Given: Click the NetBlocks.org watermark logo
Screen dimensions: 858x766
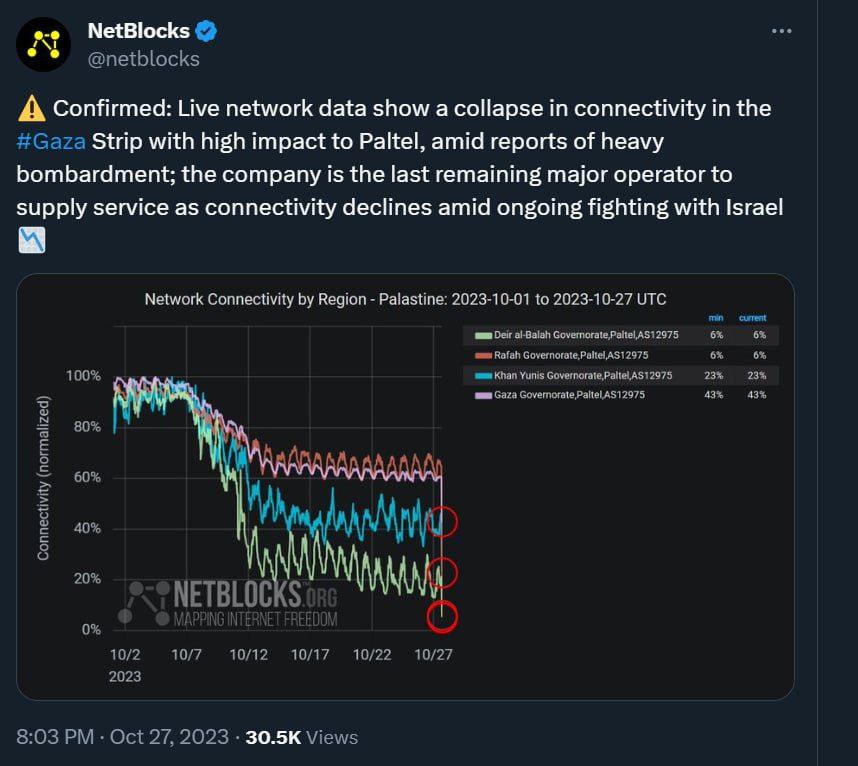Looking at the screenshot, I should pos(232,602).
